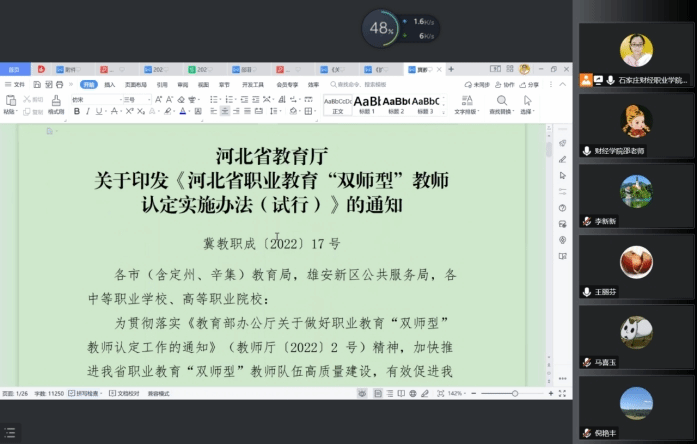The image size is (697, 444).
Task: Apply the Heading 1 (标题 1) style
Action: point(367,105)
